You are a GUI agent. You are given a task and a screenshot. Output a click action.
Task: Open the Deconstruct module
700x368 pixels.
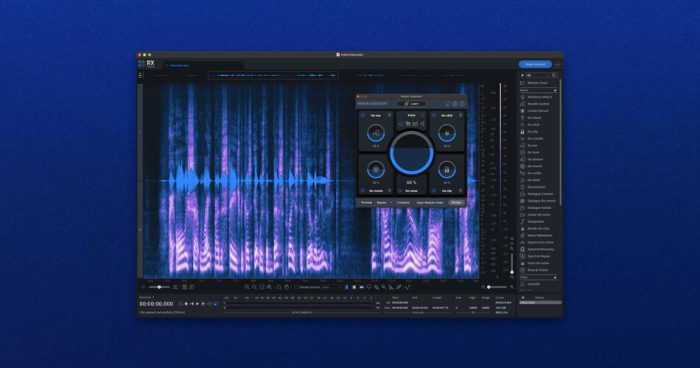coord(536,187)
